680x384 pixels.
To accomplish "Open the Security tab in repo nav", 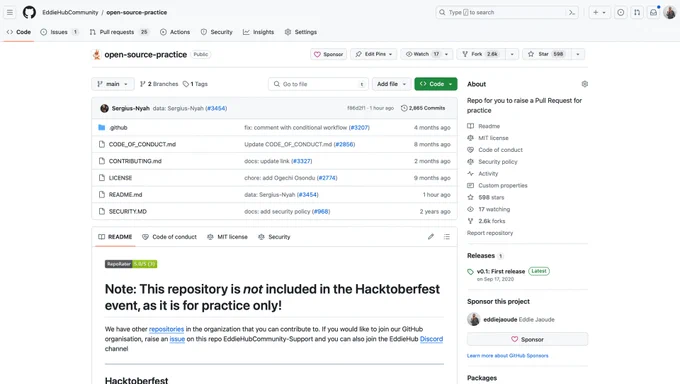I will (x=216, y=32).
